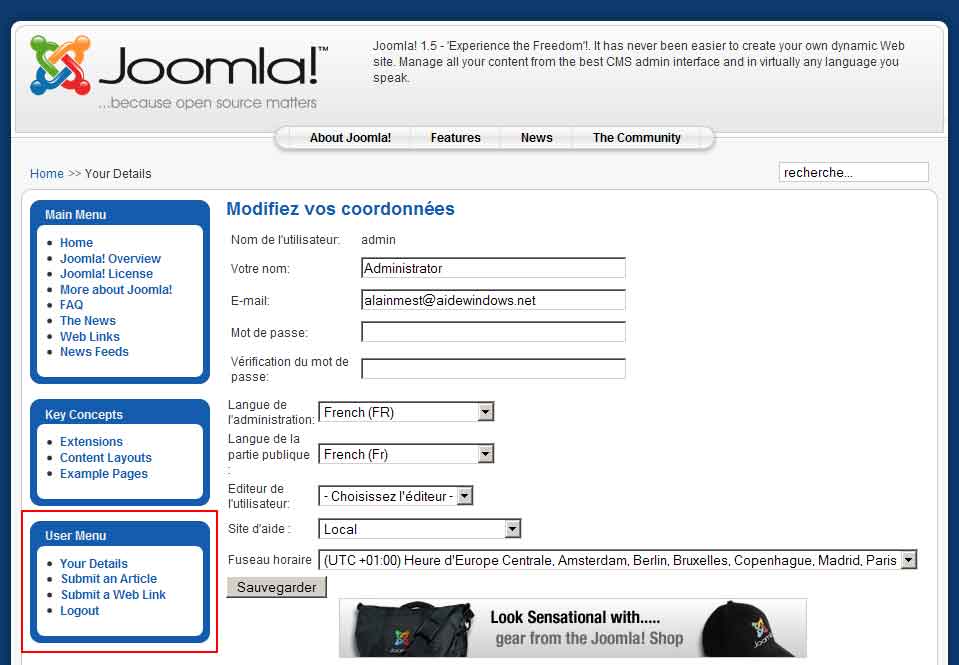Click the Mot de passe field
The width and height of the screenshot is (959, 665).
(493, 332)
